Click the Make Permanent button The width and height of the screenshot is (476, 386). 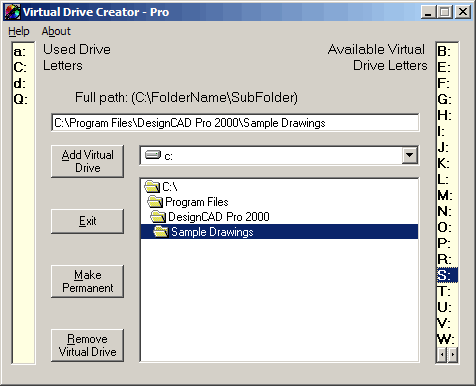pos(87,281)
